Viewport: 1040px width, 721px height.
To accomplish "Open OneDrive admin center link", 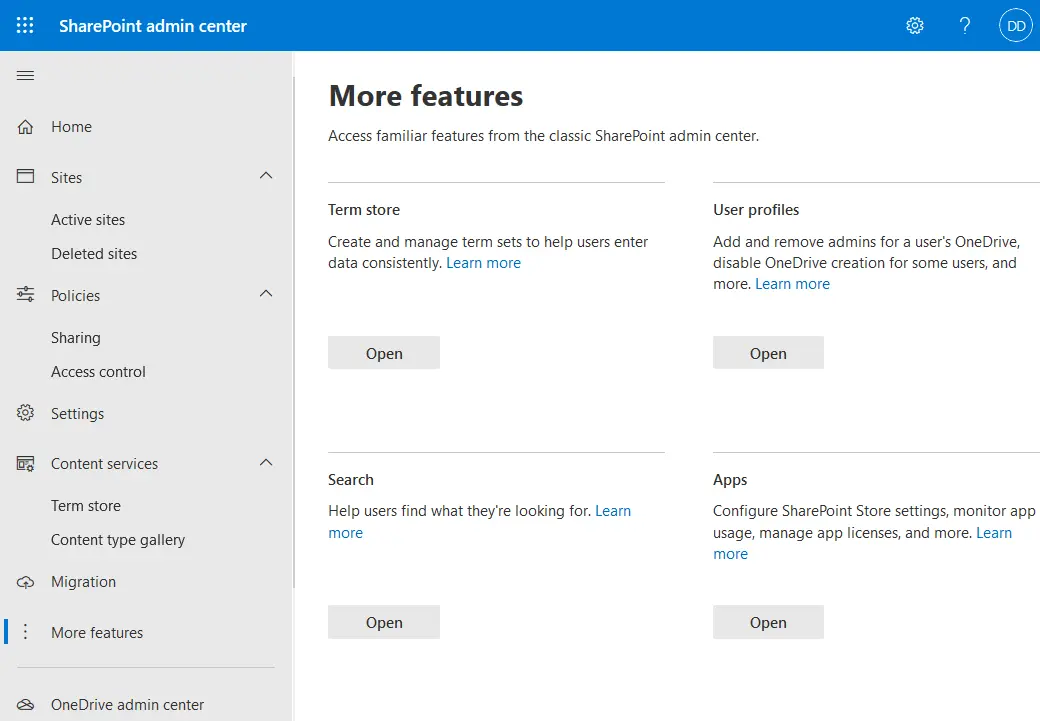I will 127,704.
